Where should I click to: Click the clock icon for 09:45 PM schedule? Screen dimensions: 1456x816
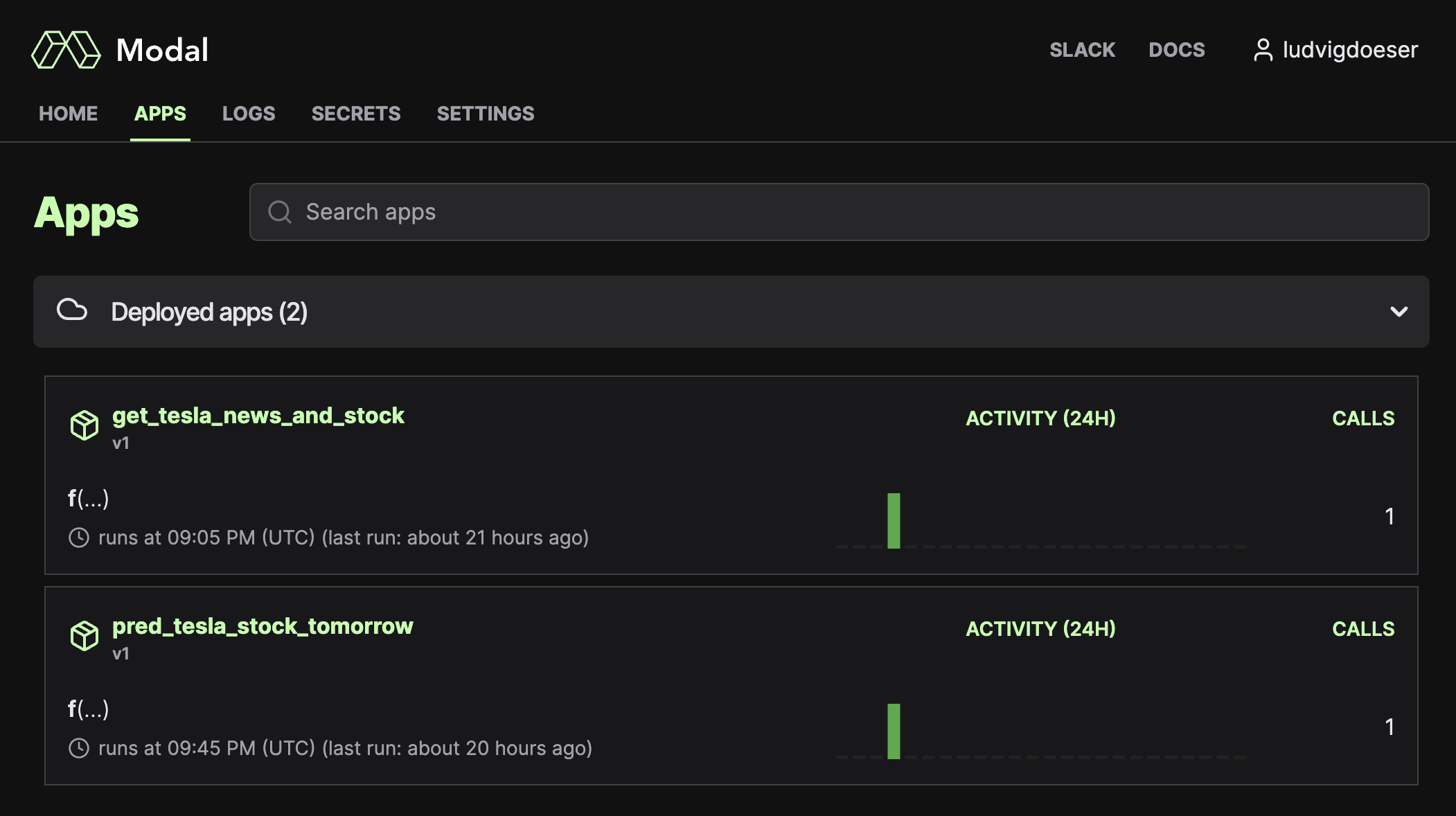[x=79, y=748]
